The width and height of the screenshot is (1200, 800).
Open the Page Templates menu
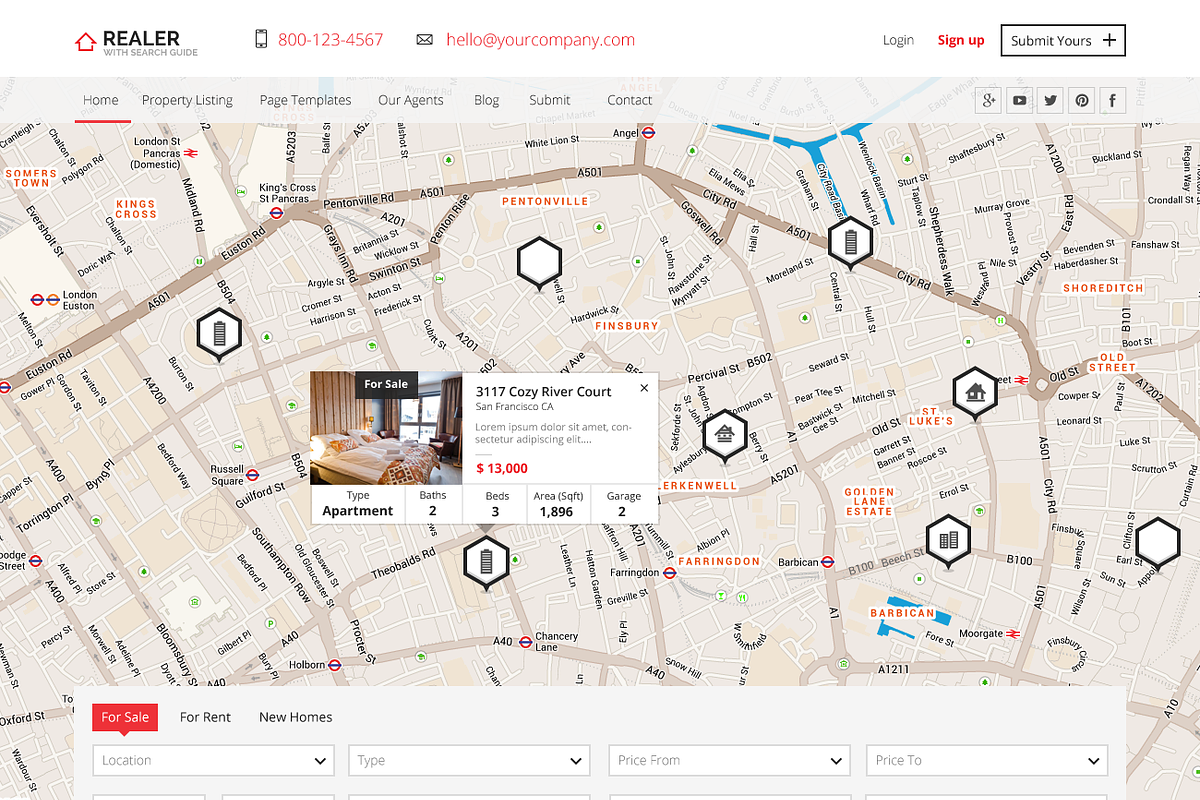tap(305, 100)
